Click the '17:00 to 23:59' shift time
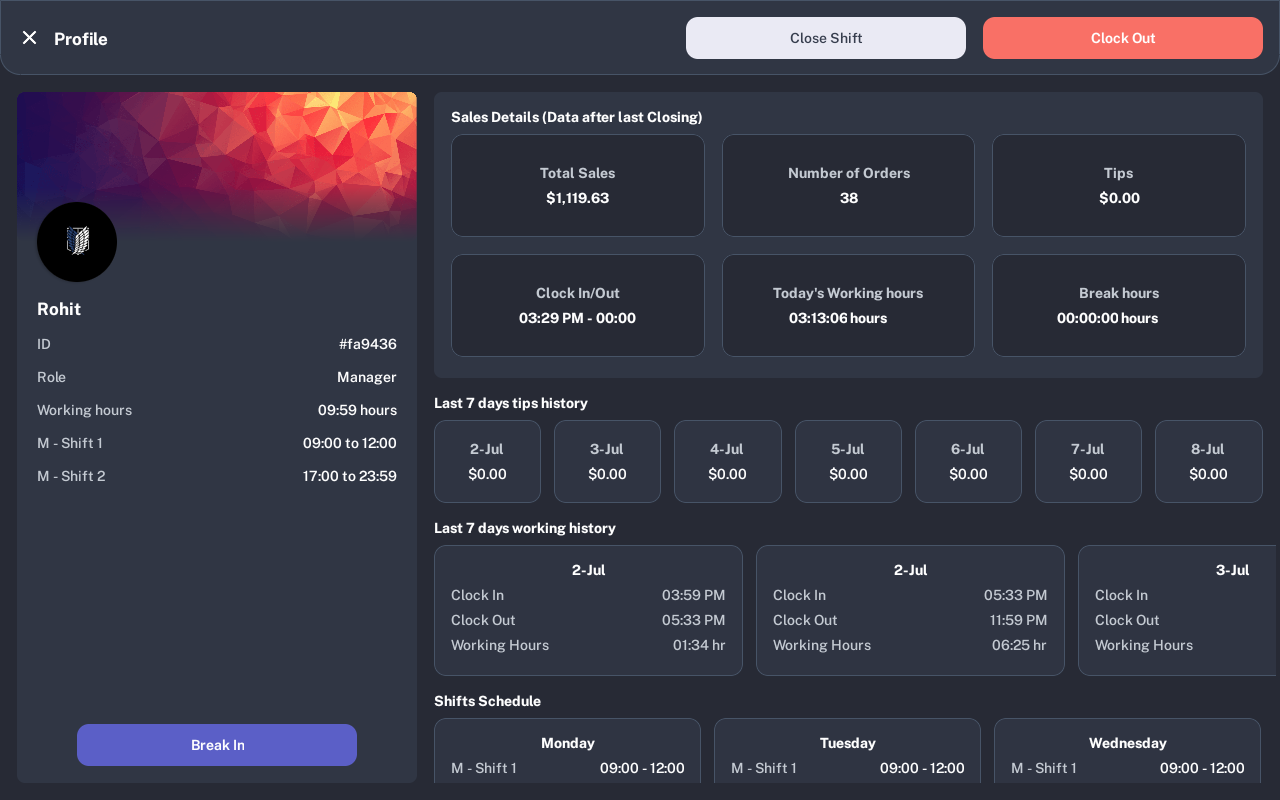This screenshot has width=1280, height=800. tap(350, 476)
